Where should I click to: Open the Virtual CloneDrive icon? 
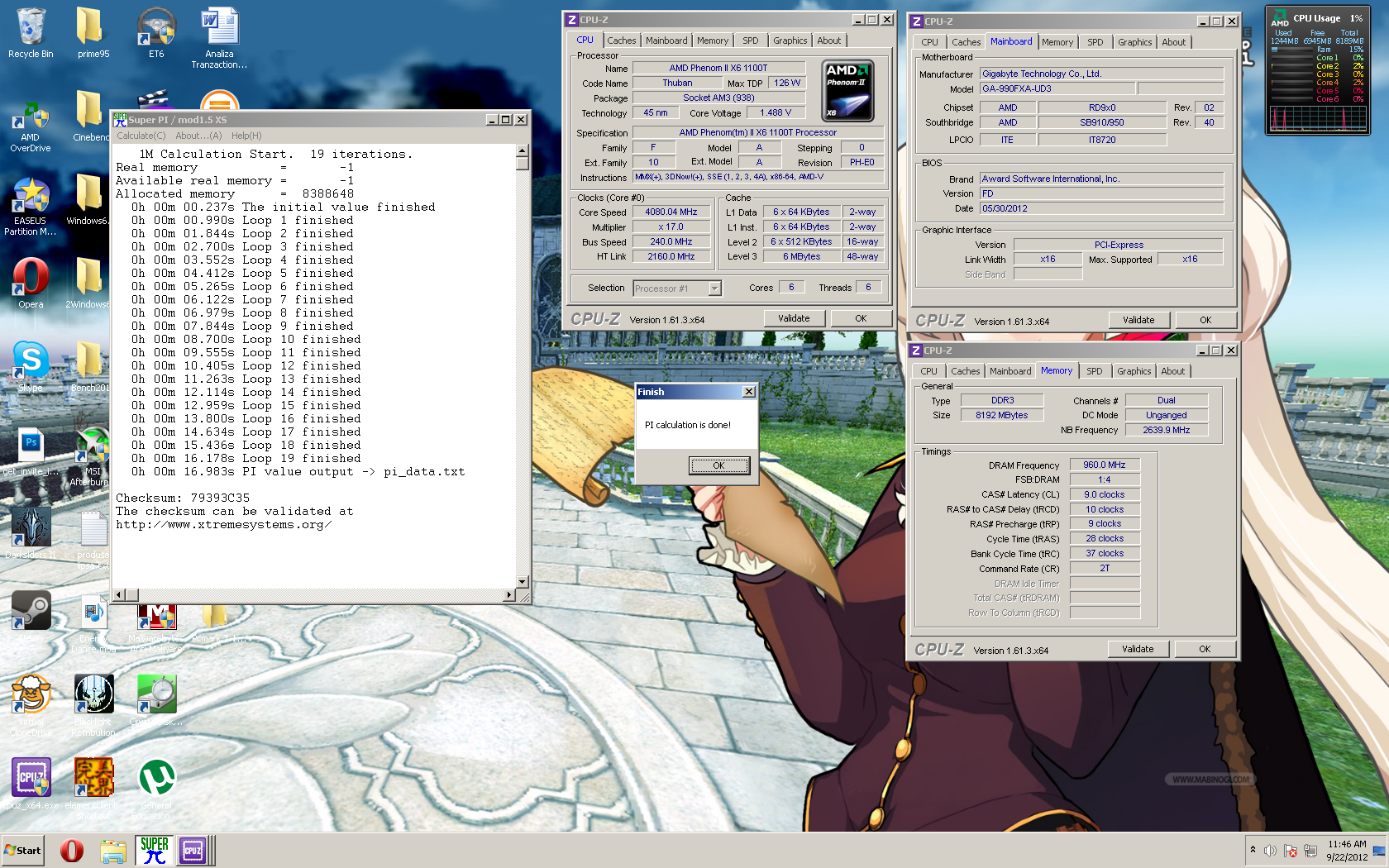pyautogui.click(x=31, y=705)
